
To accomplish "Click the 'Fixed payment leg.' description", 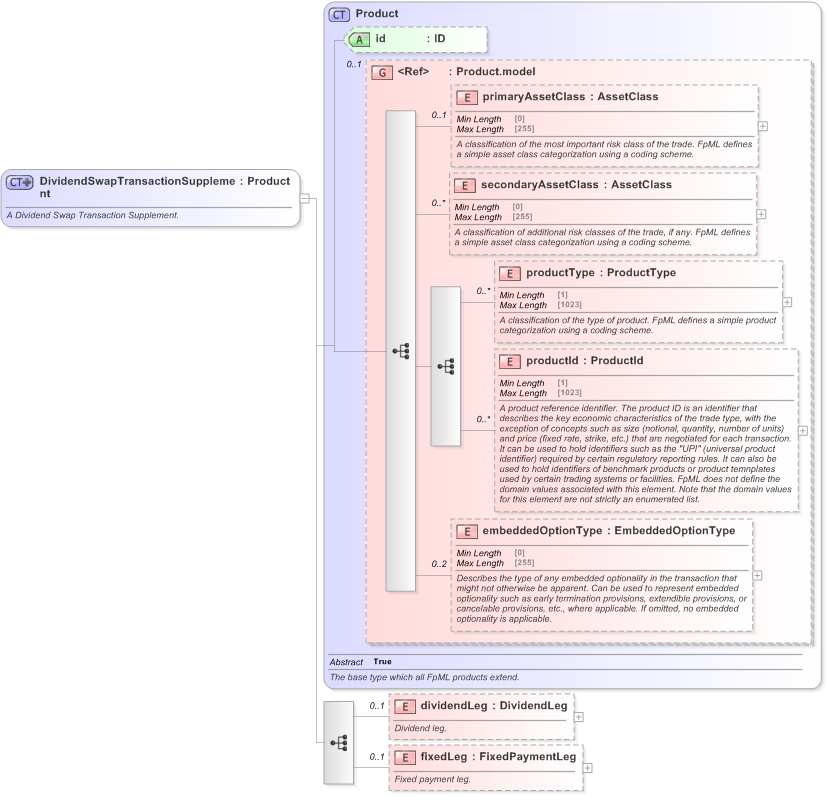I will (x=432, y=780).
